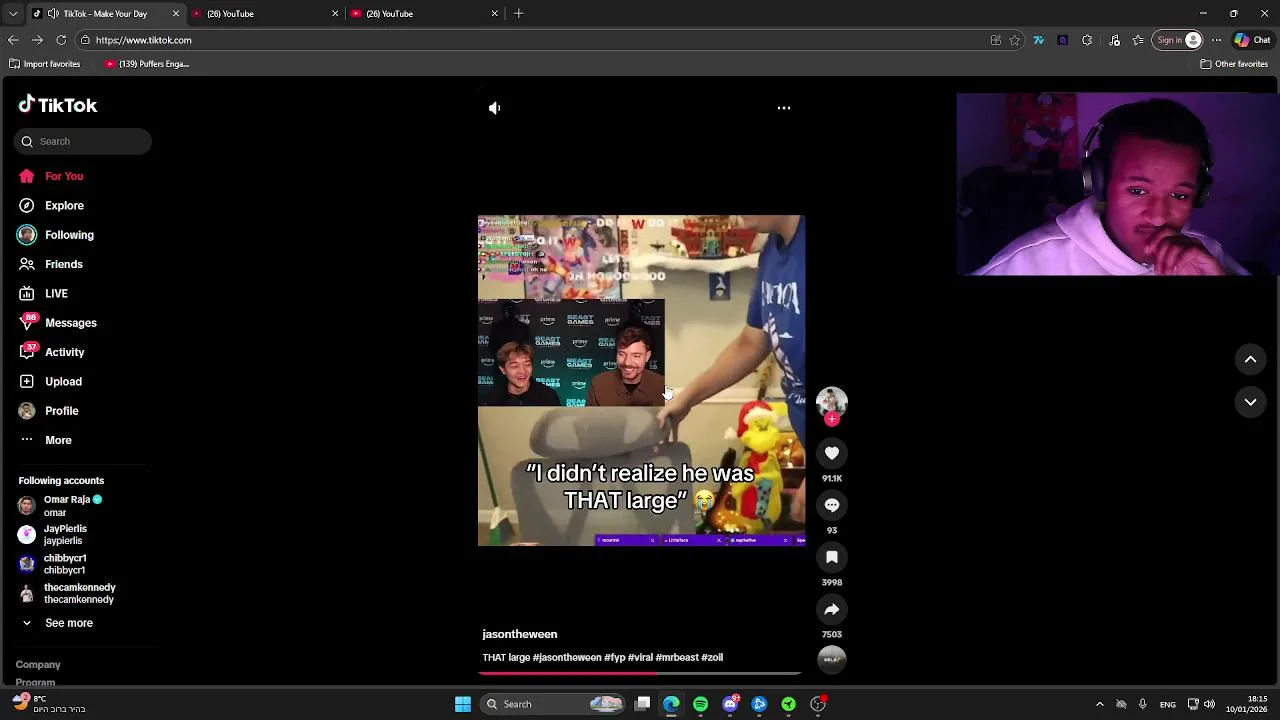Open the Windows Start menu
Image resolution: width=1280 pixels, height=720 pixels.
[463, 704]
